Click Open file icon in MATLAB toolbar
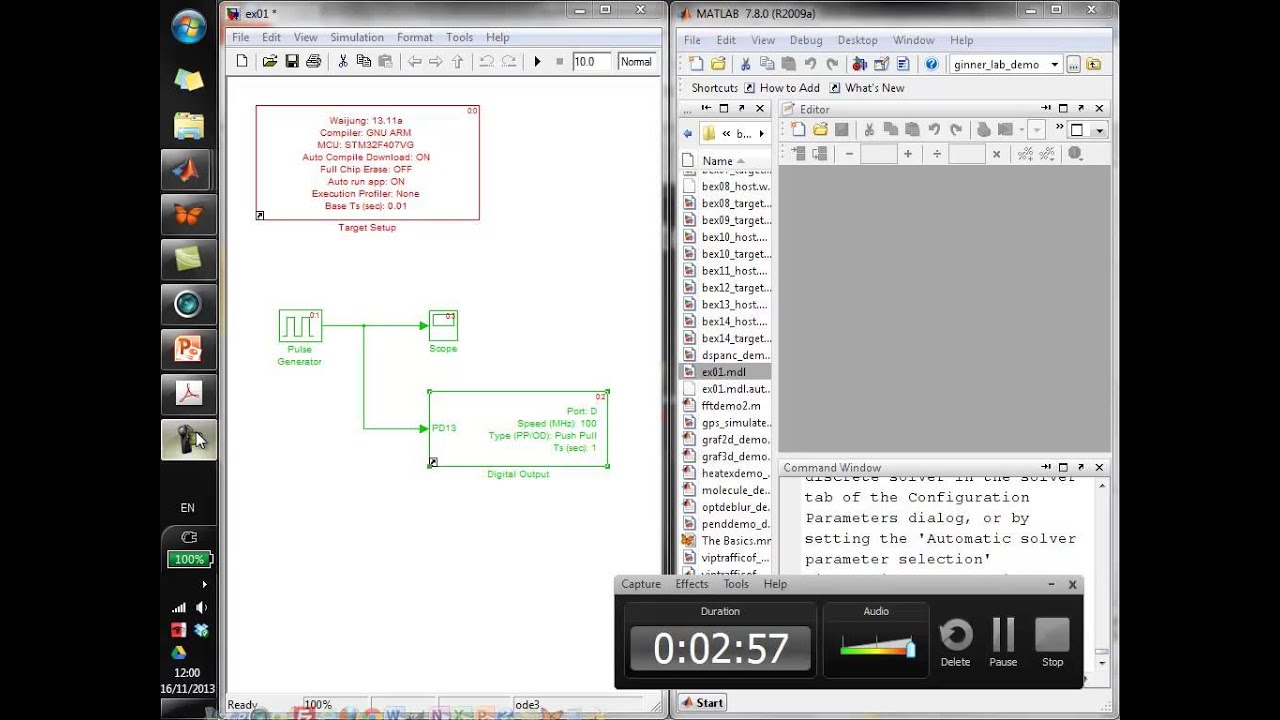The image size is (1280, 720). point(718,64)
